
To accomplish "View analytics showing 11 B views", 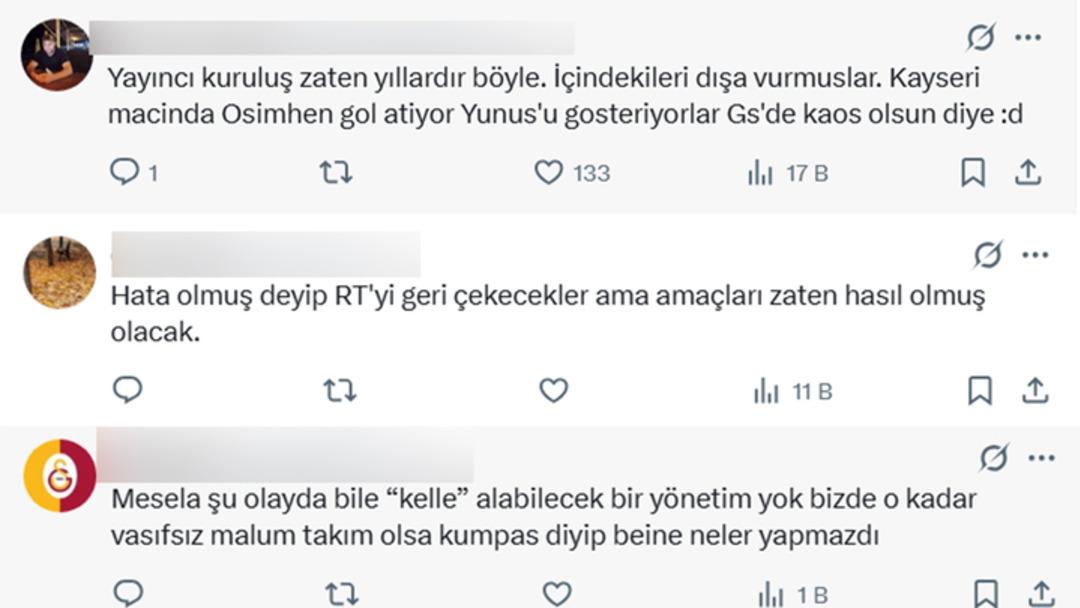I will point(766,391).
